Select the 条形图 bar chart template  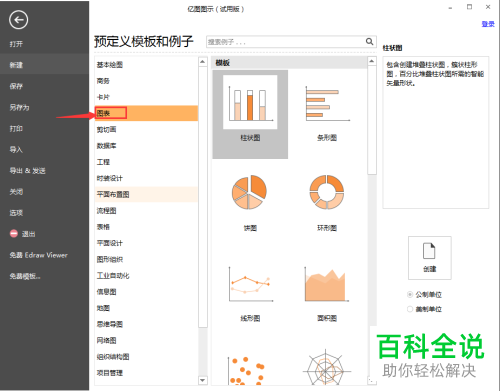[327, 114]
